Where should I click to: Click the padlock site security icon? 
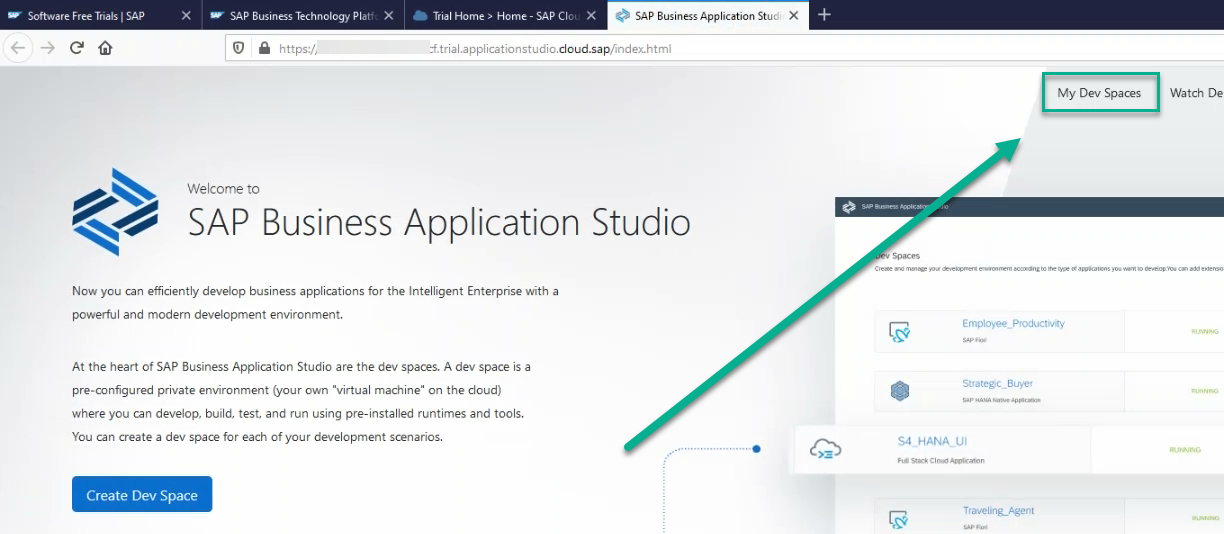264,48
